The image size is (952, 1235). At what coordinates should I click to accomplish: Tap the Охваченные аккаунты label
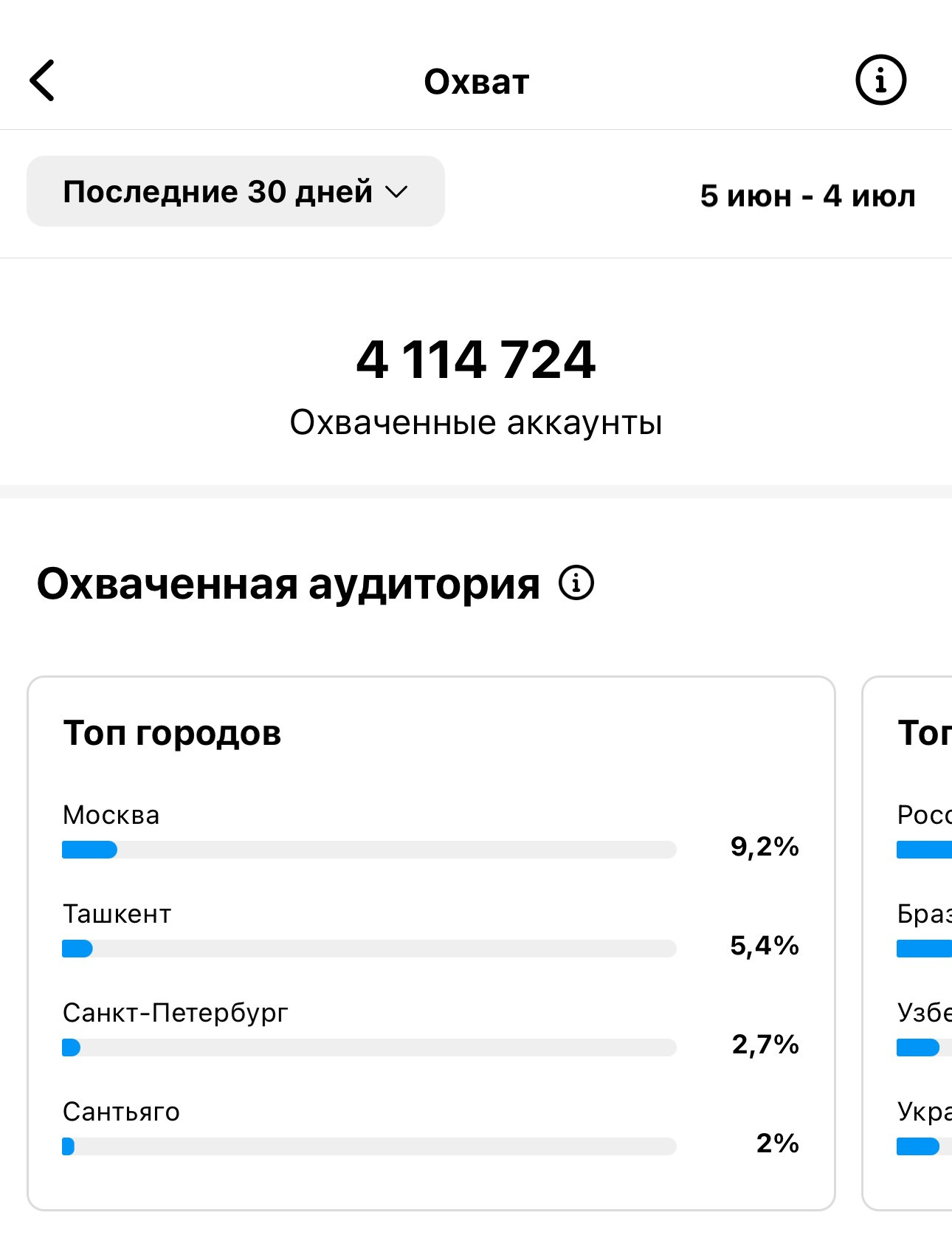click(x=476, y=422)
